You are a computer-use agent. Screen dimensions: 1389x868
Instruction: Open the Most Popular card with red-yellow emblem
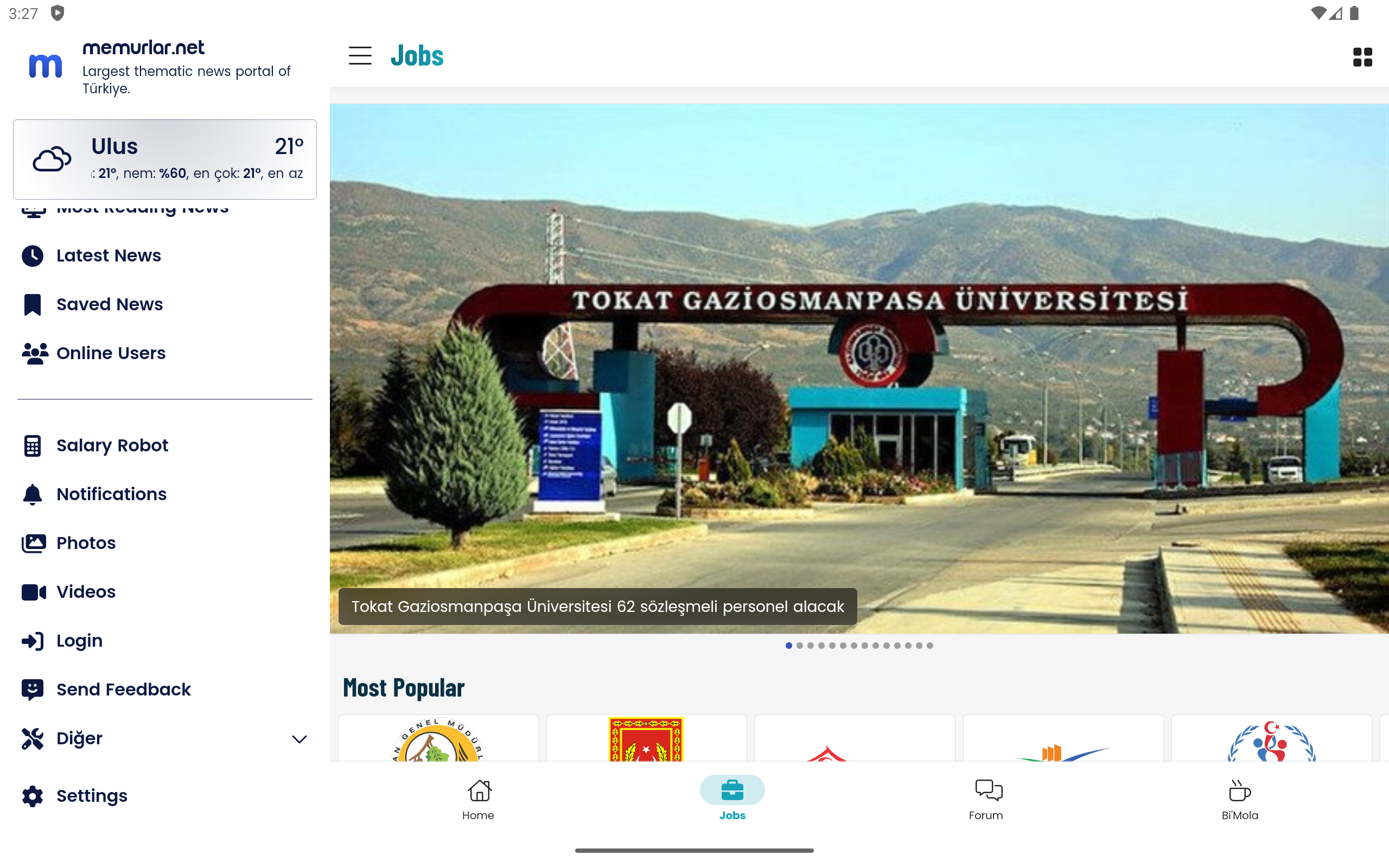[646, 739]
